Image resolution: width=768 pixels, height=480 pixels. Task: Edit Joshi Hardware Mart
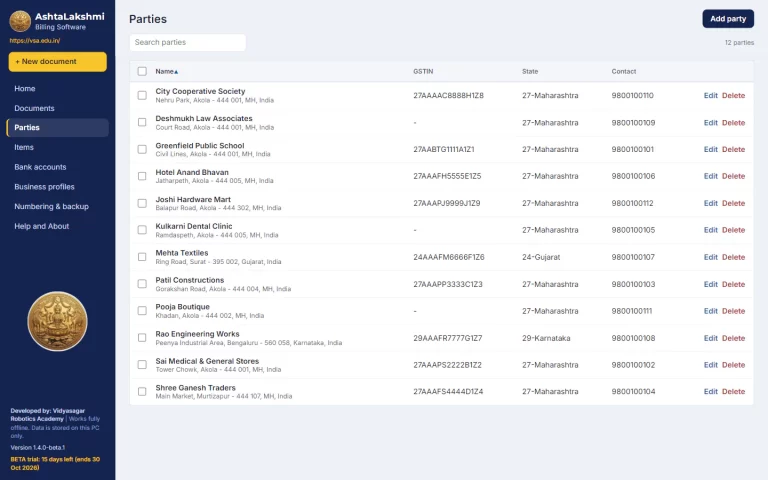click(710, 203)
